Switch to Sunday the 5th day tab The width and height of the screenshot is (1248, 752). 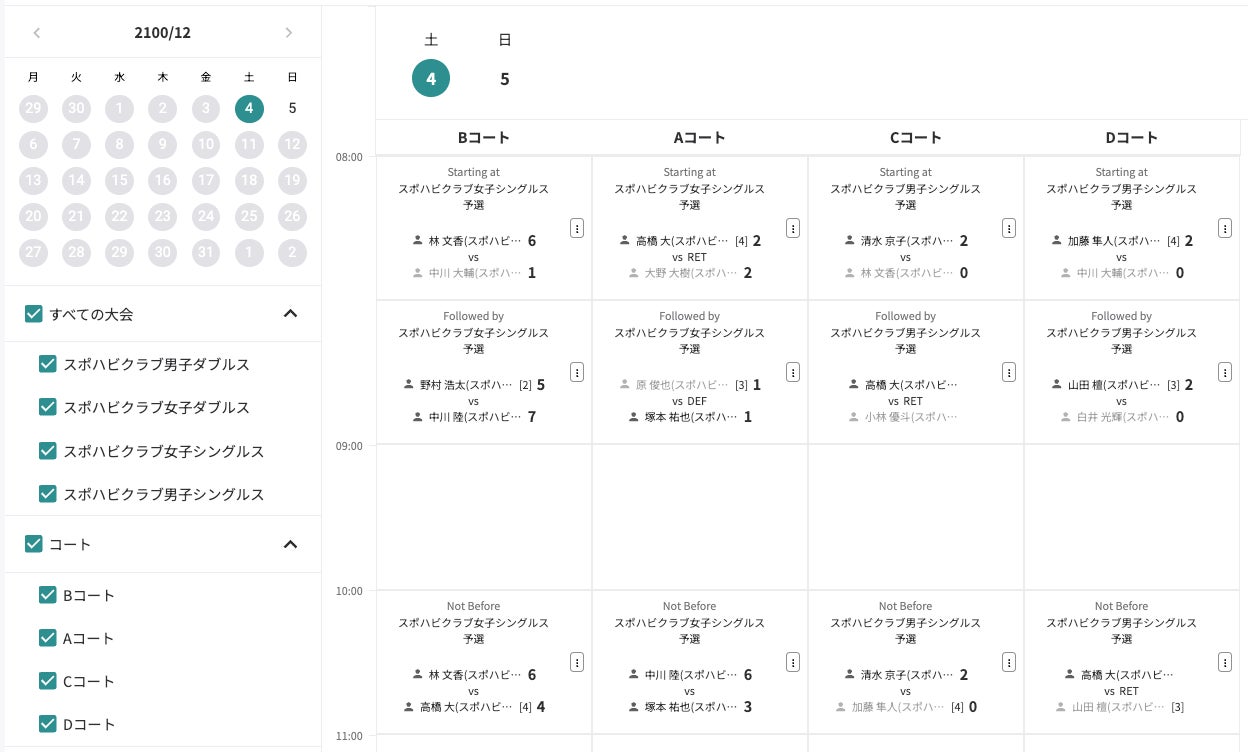click(505, 78)
